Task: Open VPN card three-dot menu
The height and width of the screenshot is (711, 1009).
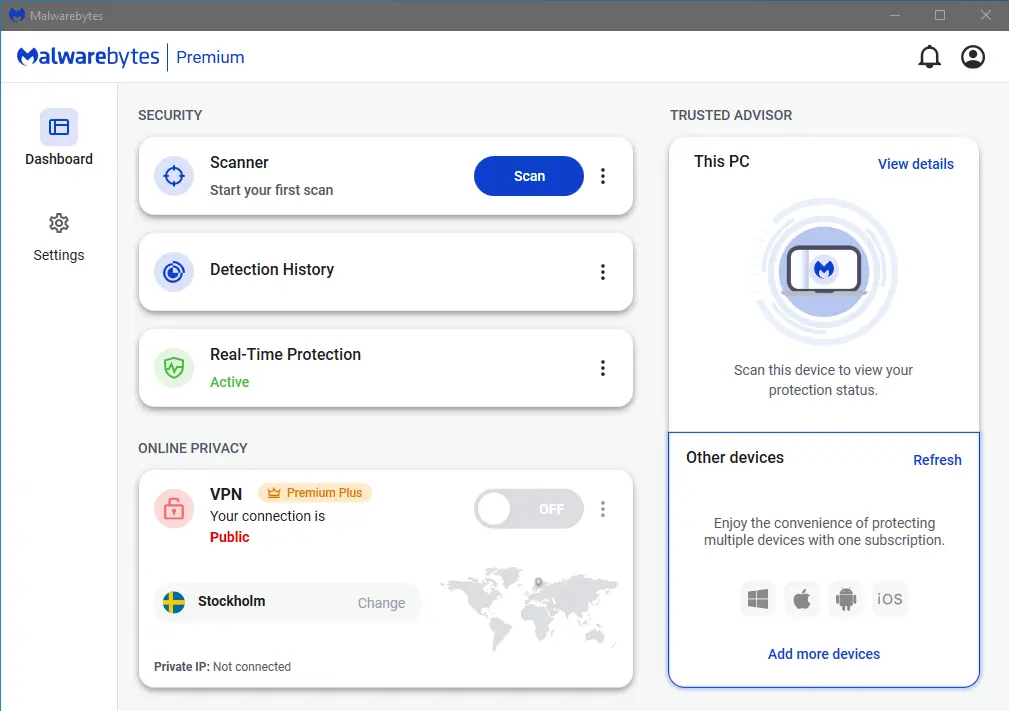Action: tap(603, 510)
